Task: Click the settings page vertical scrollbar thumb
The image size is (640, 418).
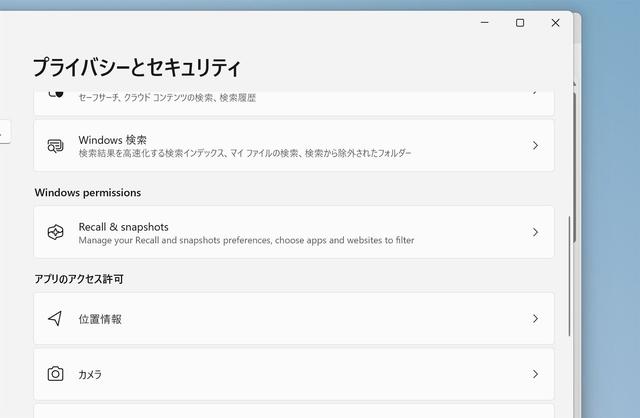Action: pos(569,276)
